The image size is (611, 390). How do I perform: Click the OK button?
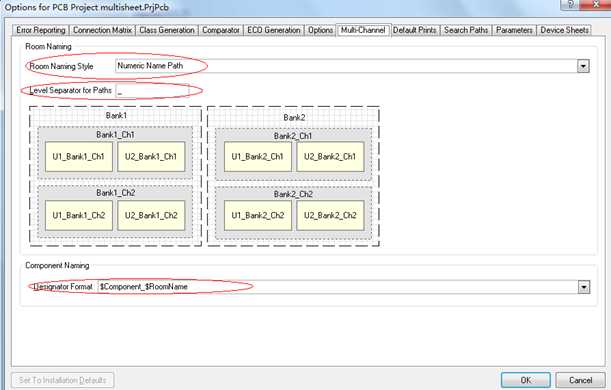(x=526, y=380)
